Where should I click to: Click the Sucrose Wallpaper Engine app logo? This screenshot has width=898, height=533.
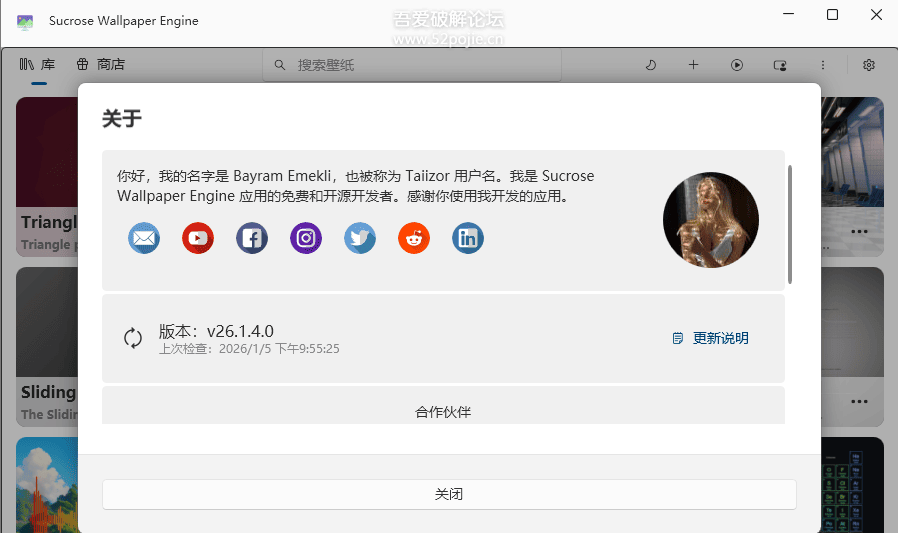(x=25, y=22)
